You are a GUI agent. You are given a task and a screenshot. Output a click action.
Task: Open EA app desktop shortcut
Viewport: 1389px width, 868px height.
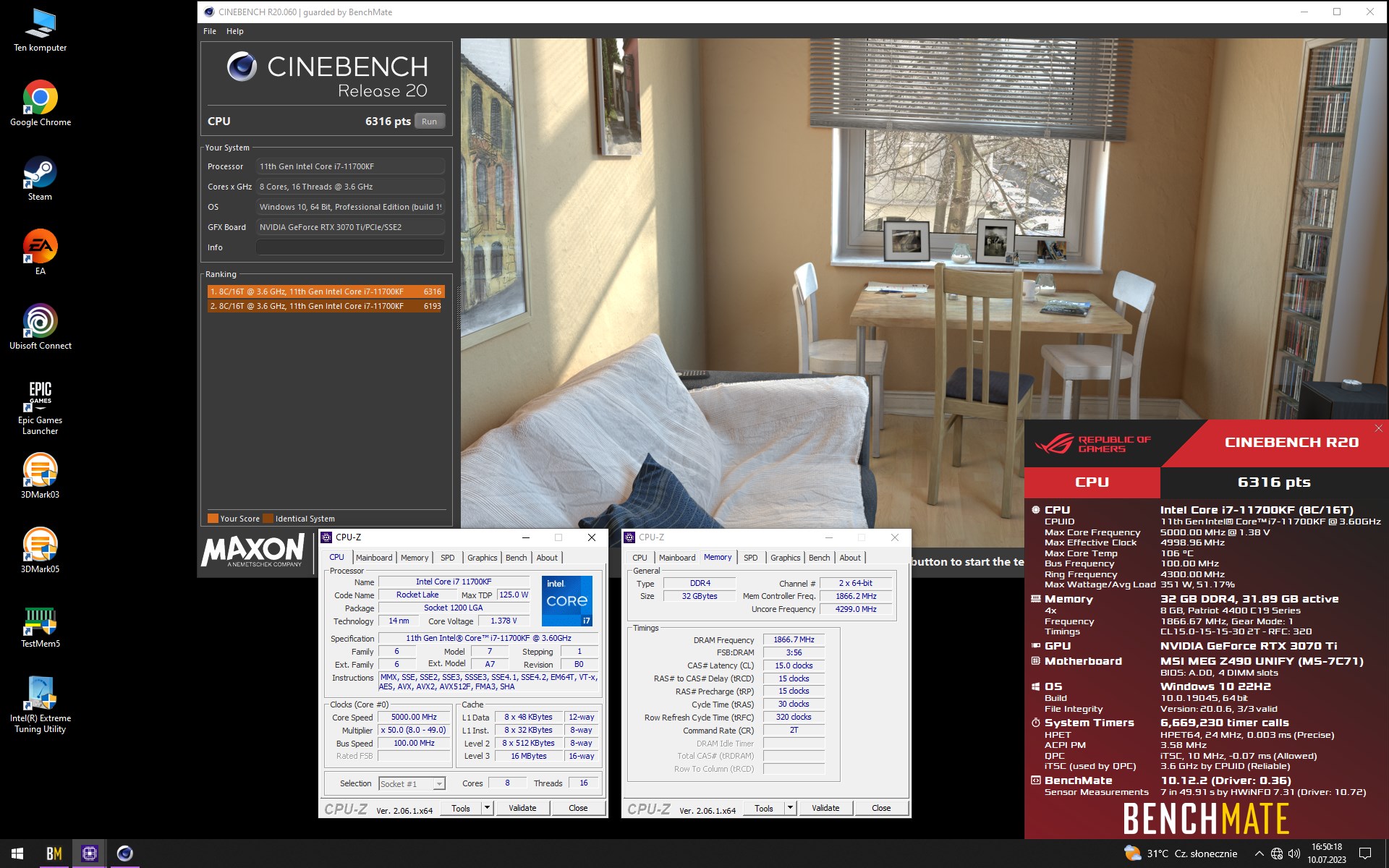pyautogui.click(x=40, y=252)
